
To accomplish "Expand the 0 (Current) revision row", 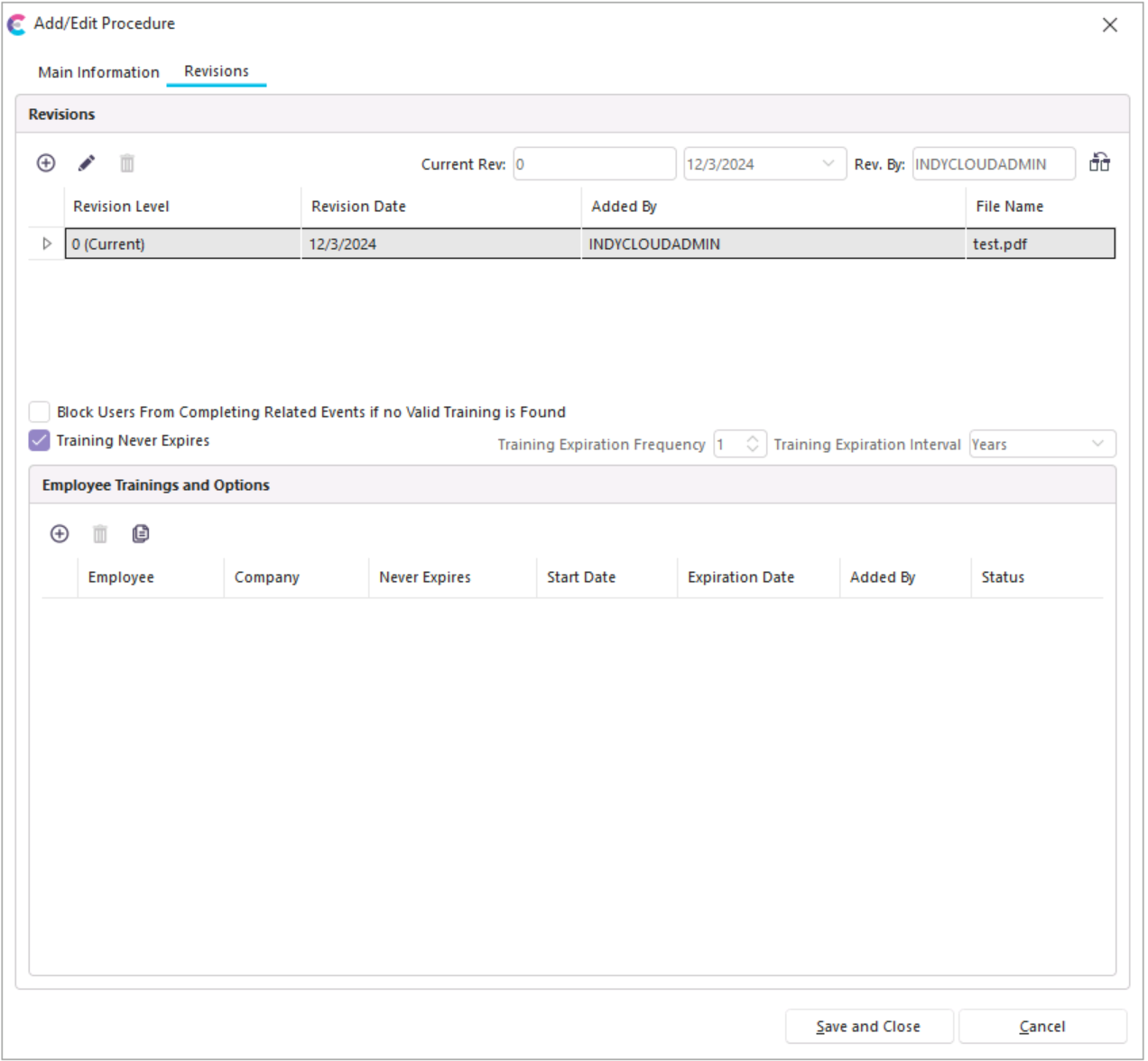I will pos(47,244).
